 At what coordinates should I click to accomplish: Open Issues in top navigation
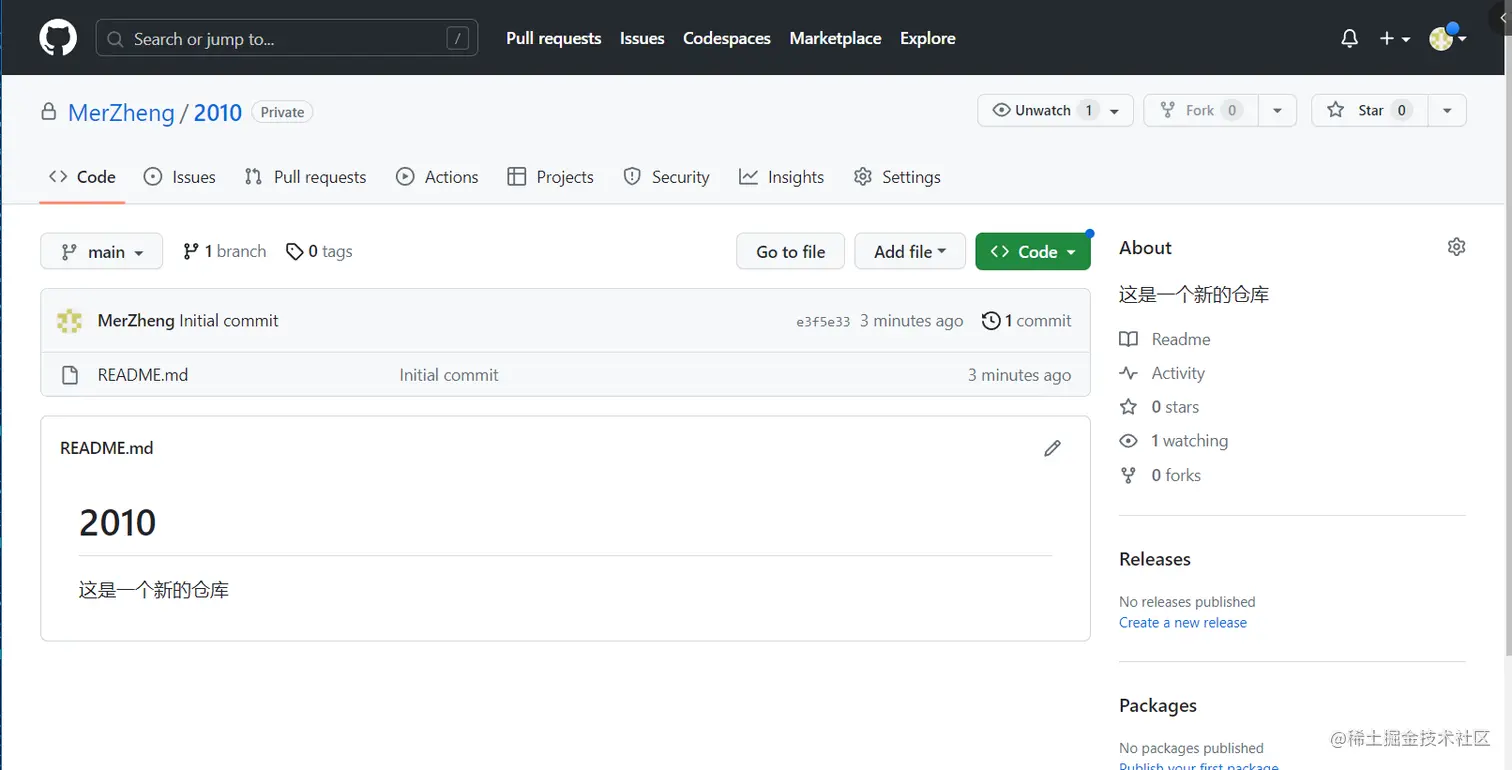tap(642, 38)
